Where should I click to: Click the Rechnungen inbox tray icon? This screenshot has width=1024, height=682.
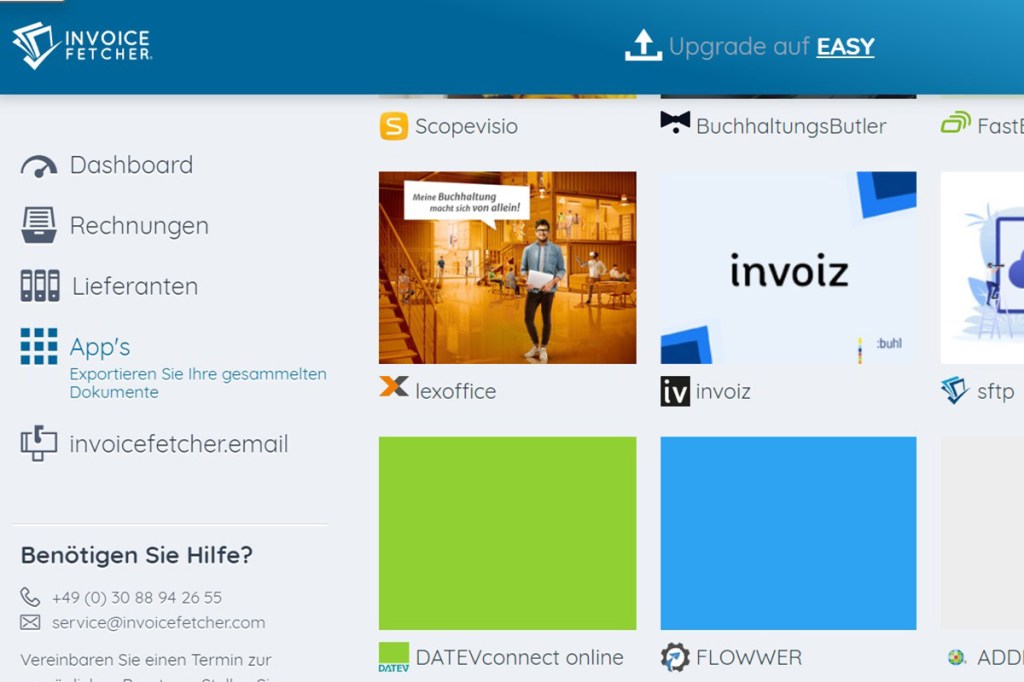[x=39, y=226]
